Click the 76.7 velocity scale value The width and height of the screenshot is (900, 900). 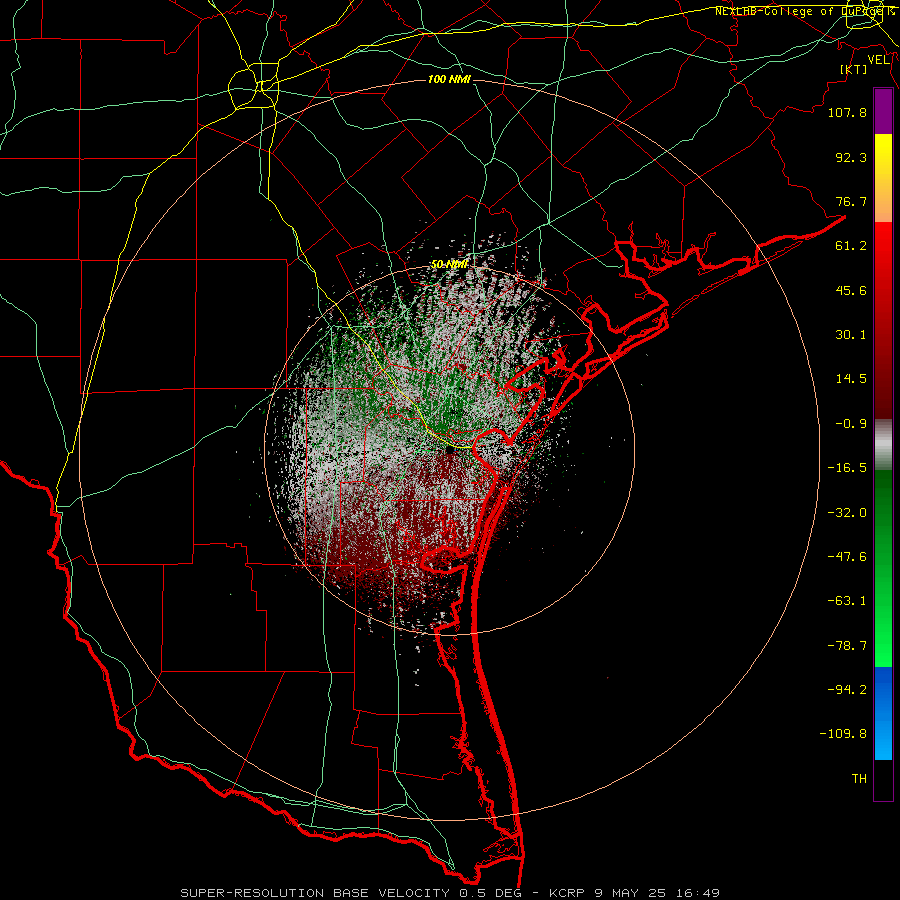pos(851,201)
